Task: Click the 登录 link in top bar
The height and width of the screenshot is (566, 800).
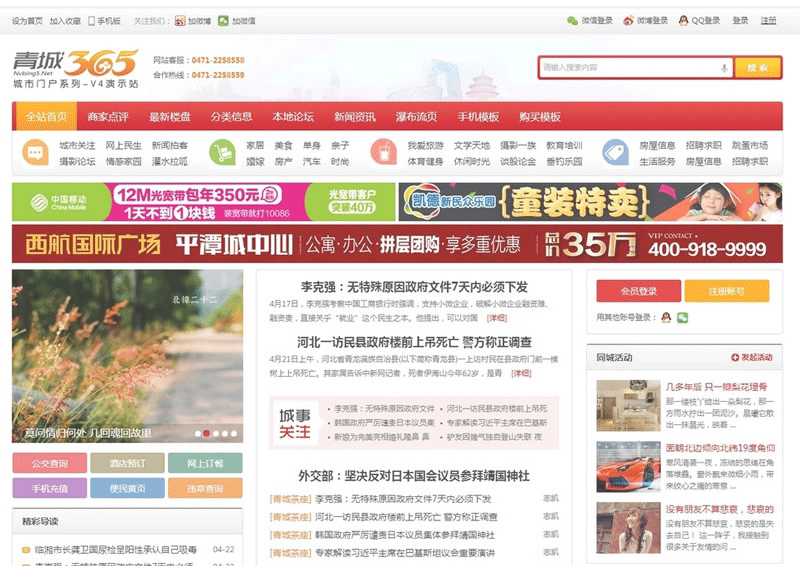Action: pyautogui.click(x=740, y=20)
